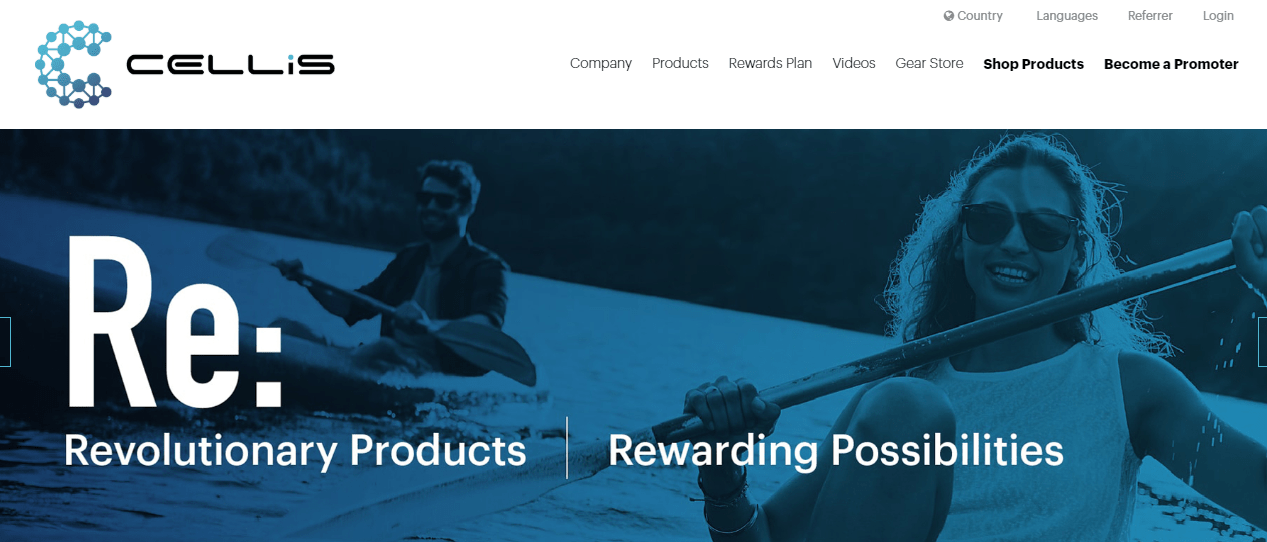Click the large Re: banner heading
The image size is (1267, 542).
pyautogui.click(x=175, y=320)
